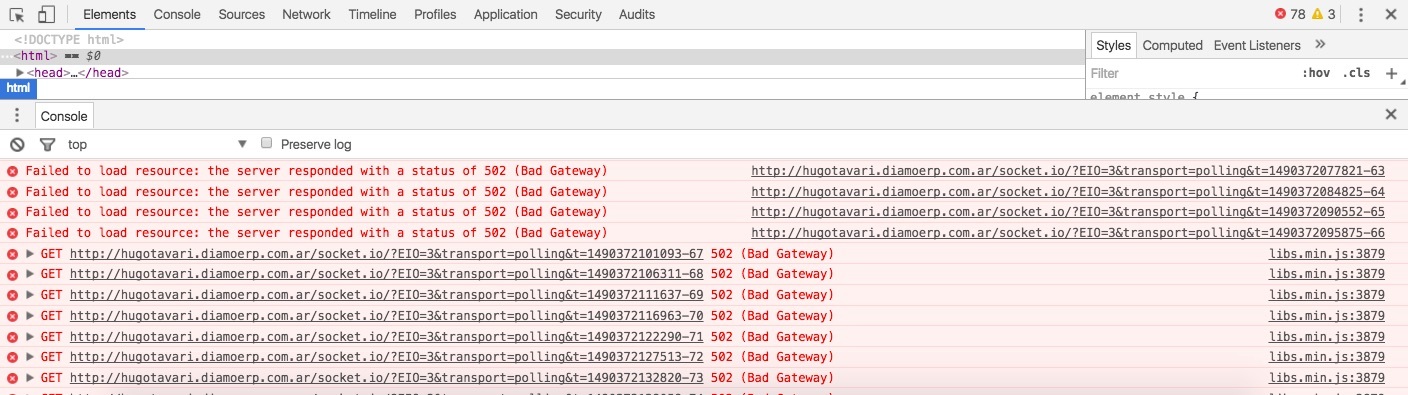Viewport: 1408px width, 395px height.
Task: Click the 502 (Bad Gateway) text on the 1490372127513-72 row
Action: tap(772, 357)
